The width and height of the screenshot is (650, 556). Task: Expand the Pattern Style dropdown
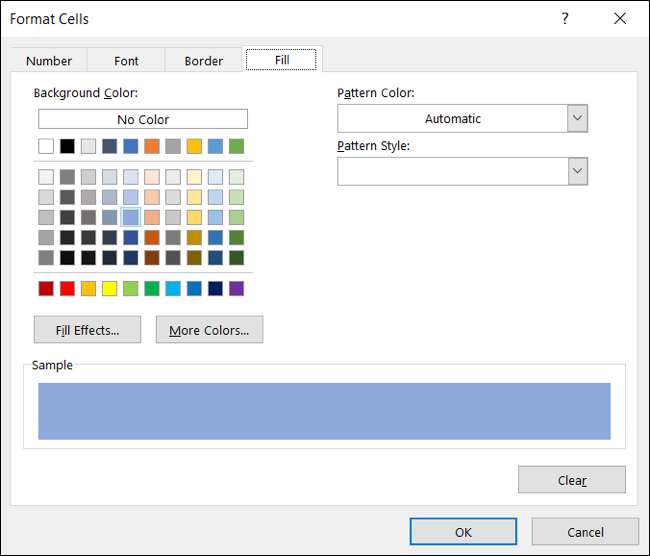coord(577,171)
